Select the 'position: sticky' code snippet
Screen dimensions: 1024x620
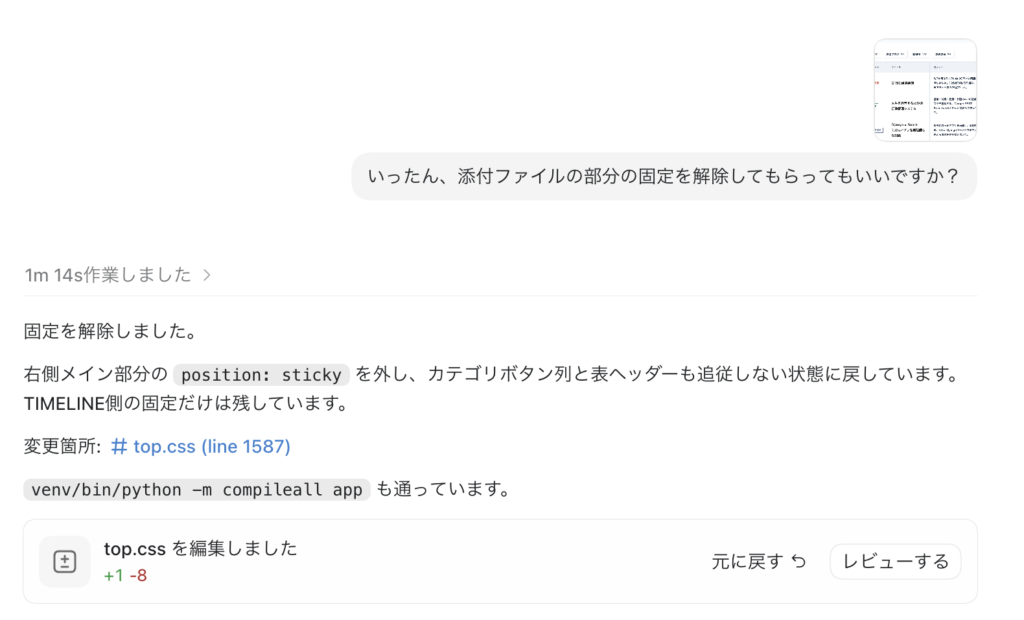pyautogui.click(x=261, y=374)
